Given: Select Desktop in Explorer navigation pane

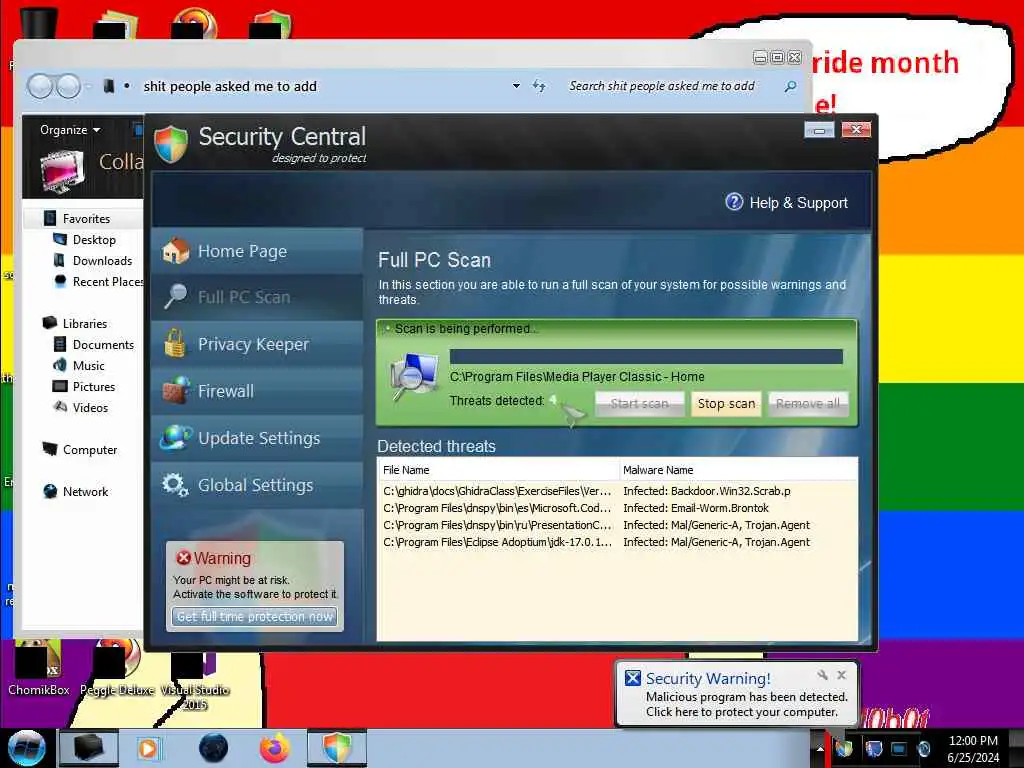Looking at the screenshot, I should 93,240.
